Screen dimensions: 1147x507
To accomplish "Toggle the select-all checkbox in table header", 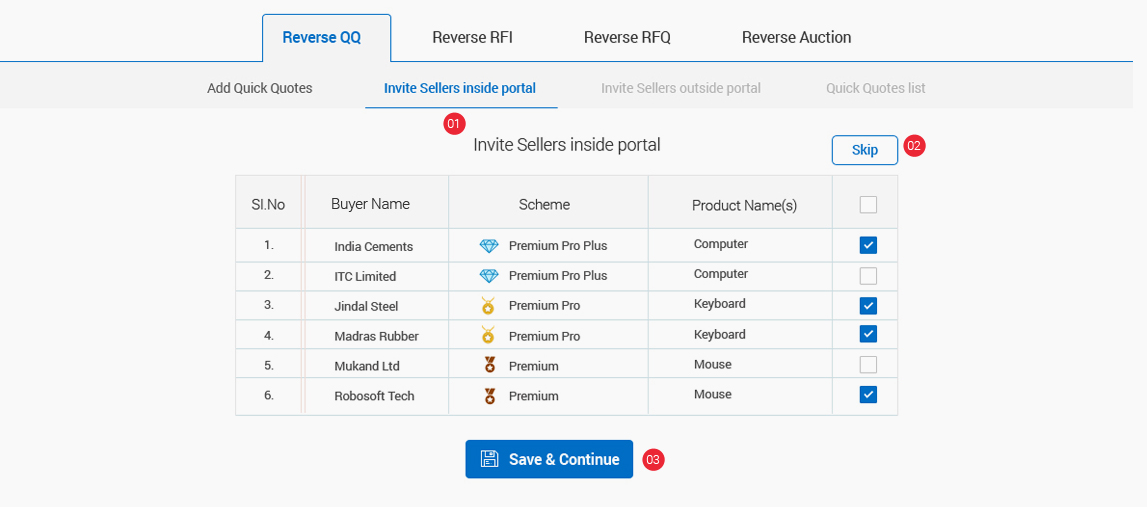I will click(x=868, y=204).
